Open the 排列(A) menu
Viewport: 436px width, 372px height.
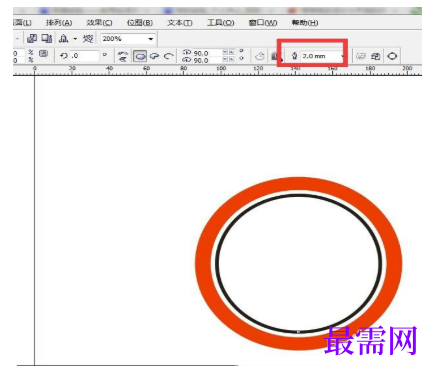pyautogui.click(x=59, y=23)
